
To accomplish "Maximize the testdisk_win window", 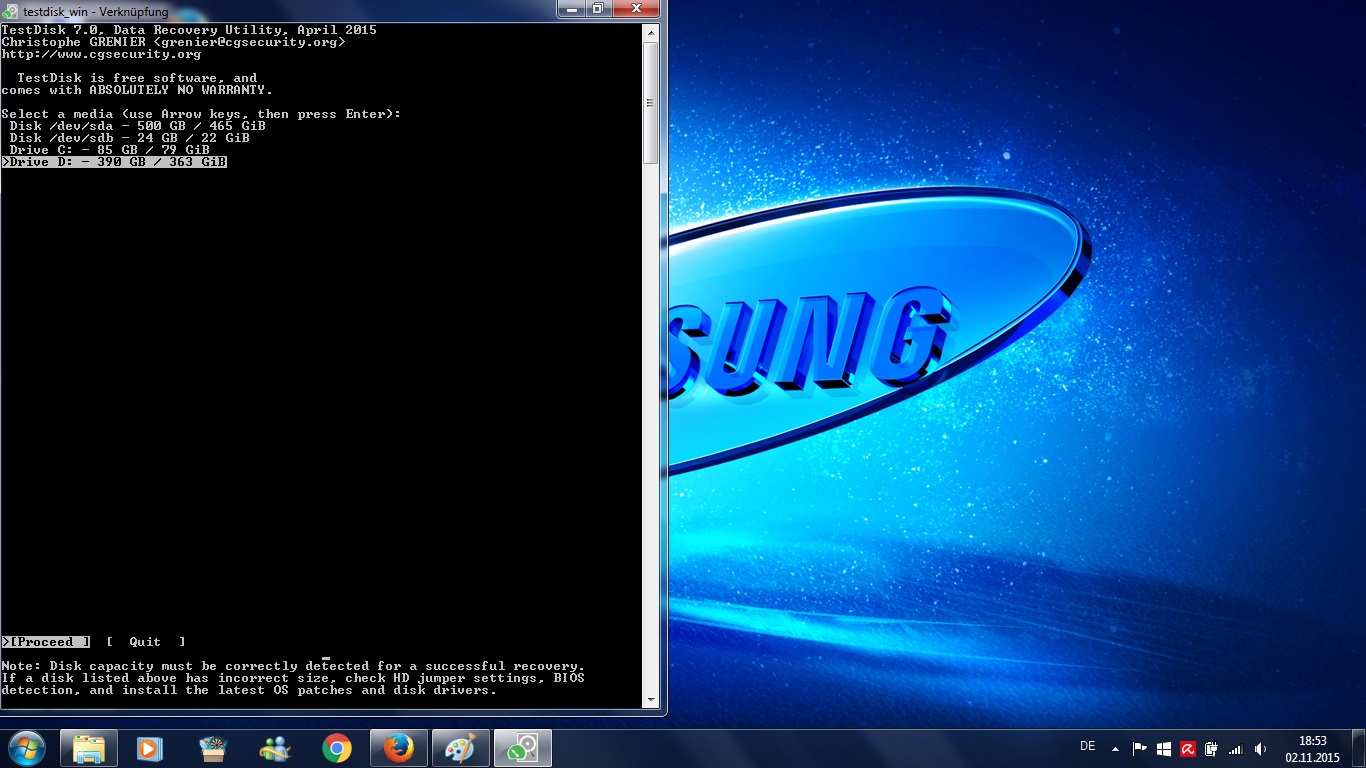I will pyautogui.click(x=598, y=9).
